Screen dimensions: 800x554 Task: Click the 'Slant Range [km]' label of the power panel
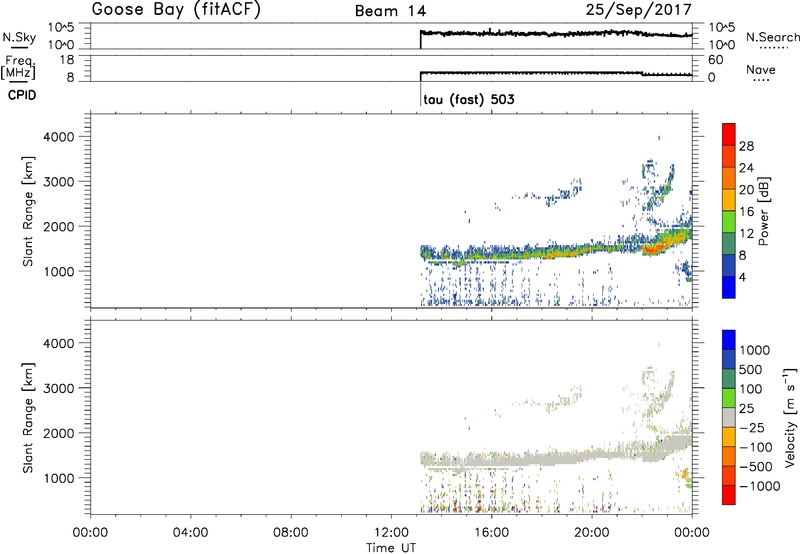point(28,211)
